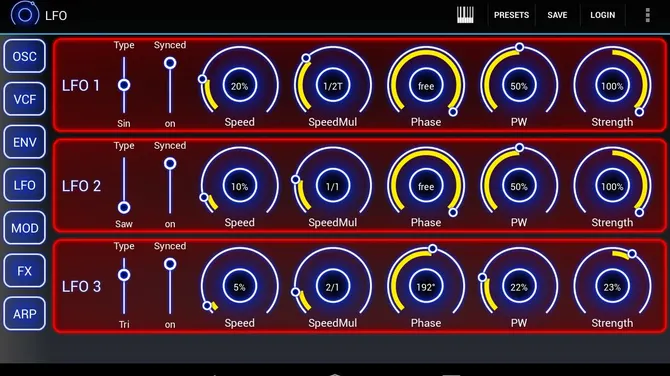Open the FX tab
The height and width of the screenshot is (376, 670).
pyautogui.click(x=24, y=271)
